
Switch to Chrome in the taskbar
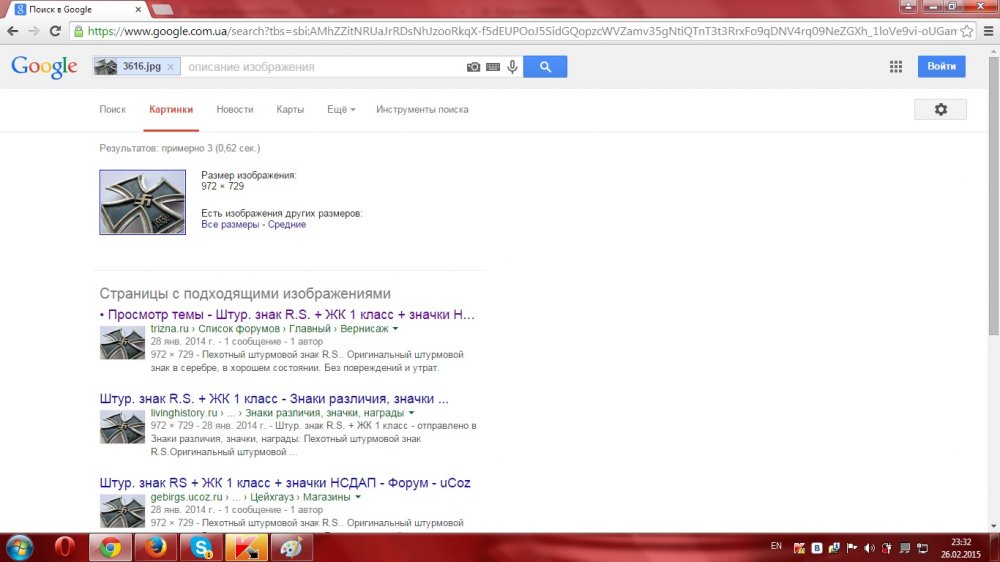[x=110, y=548]
